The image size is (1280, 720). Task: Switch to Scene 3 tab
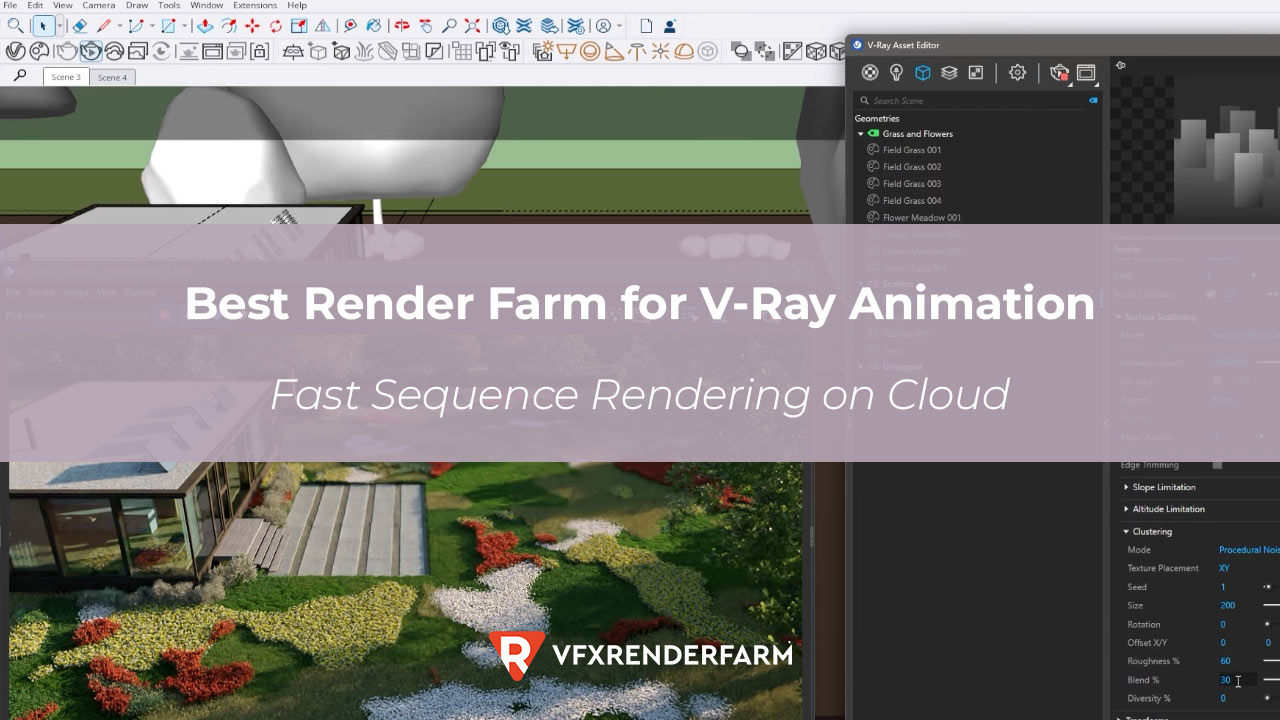click(66, 77)
